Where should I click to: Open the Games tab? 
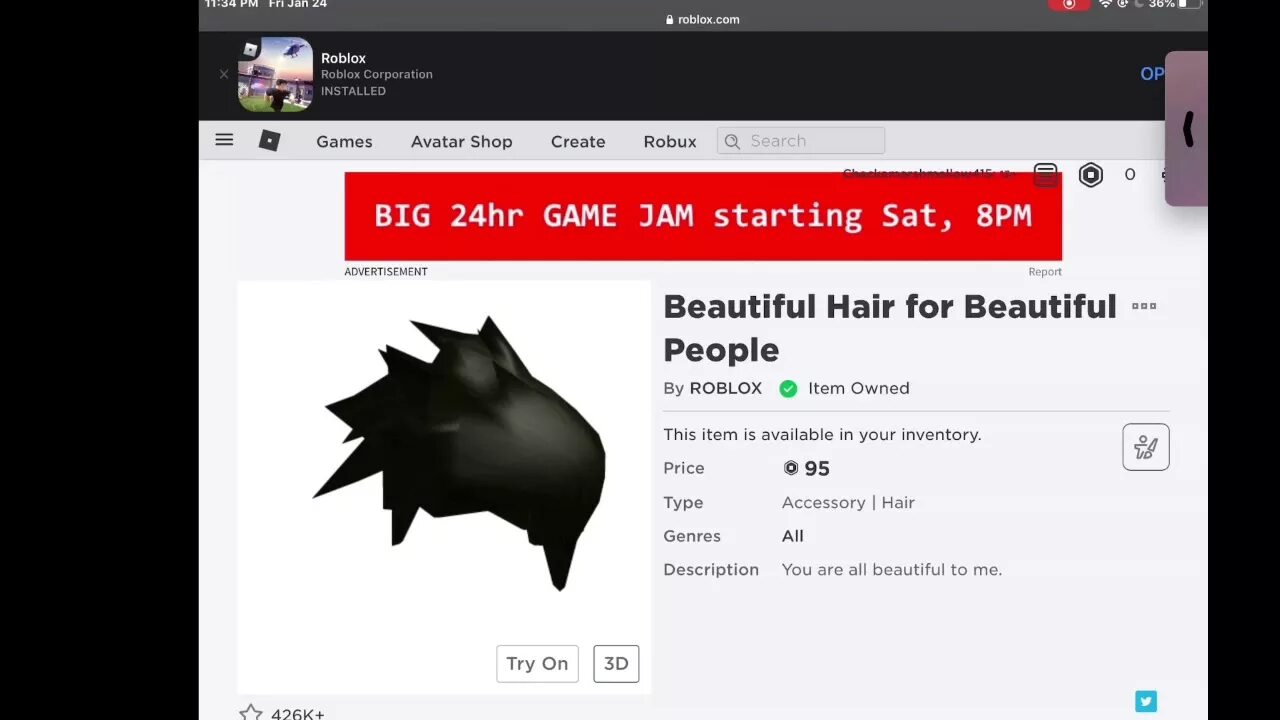(344, 141)
